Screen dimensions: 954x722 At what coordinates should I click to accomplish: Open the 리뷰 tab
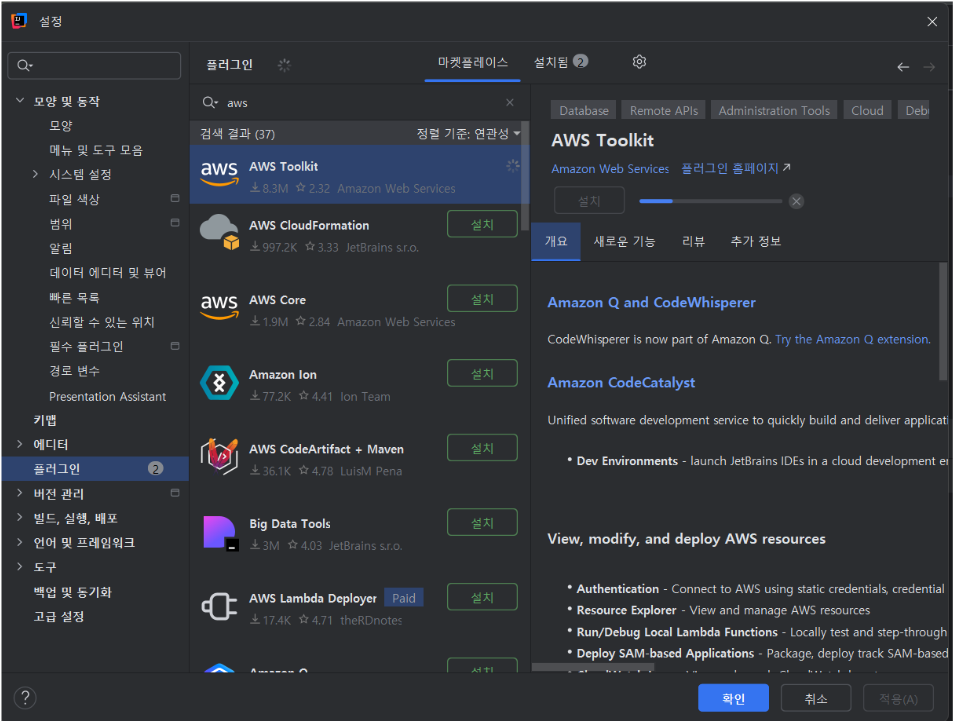tap(693, 241)
